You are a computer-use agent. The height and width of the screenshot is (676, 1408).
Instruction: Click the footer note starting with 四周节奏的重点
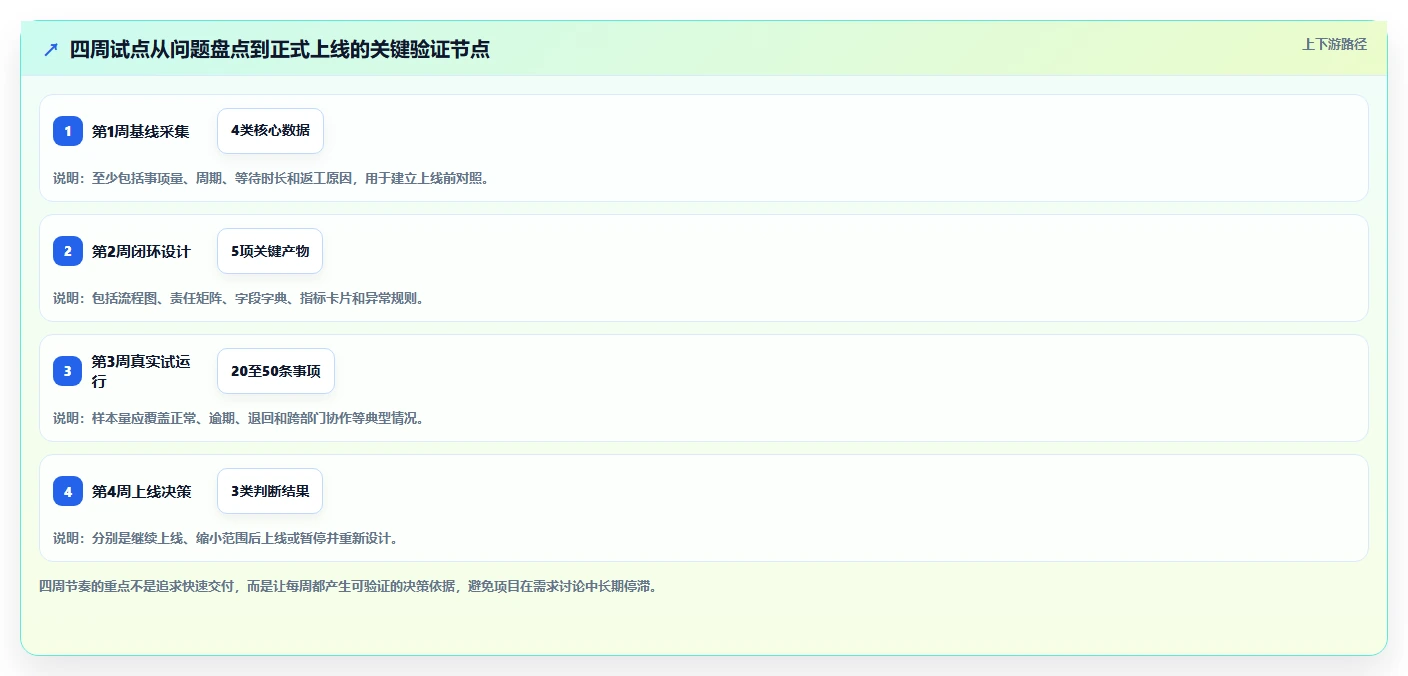(x=348, y=586)
